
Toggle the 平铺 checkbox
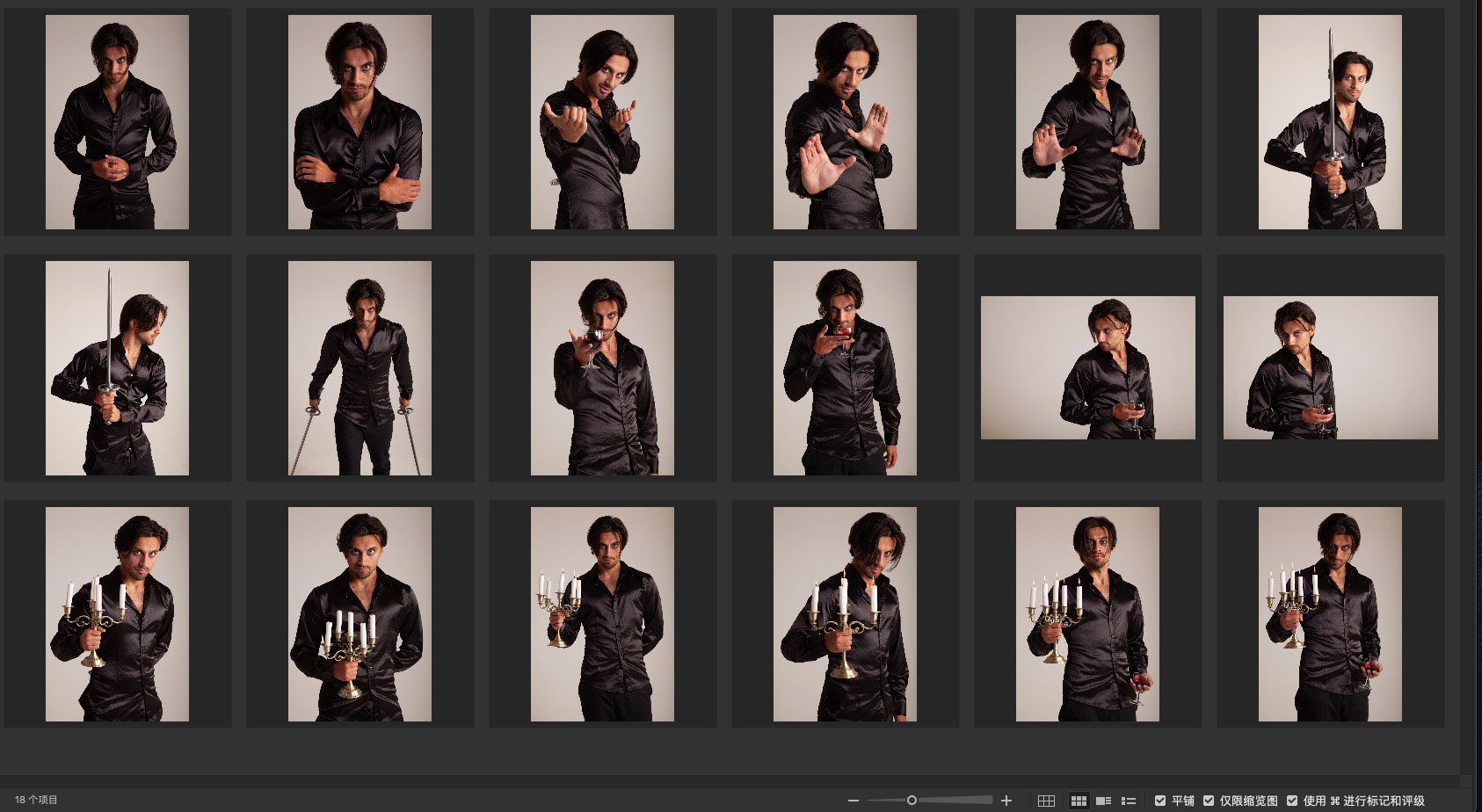[1160, 801]
